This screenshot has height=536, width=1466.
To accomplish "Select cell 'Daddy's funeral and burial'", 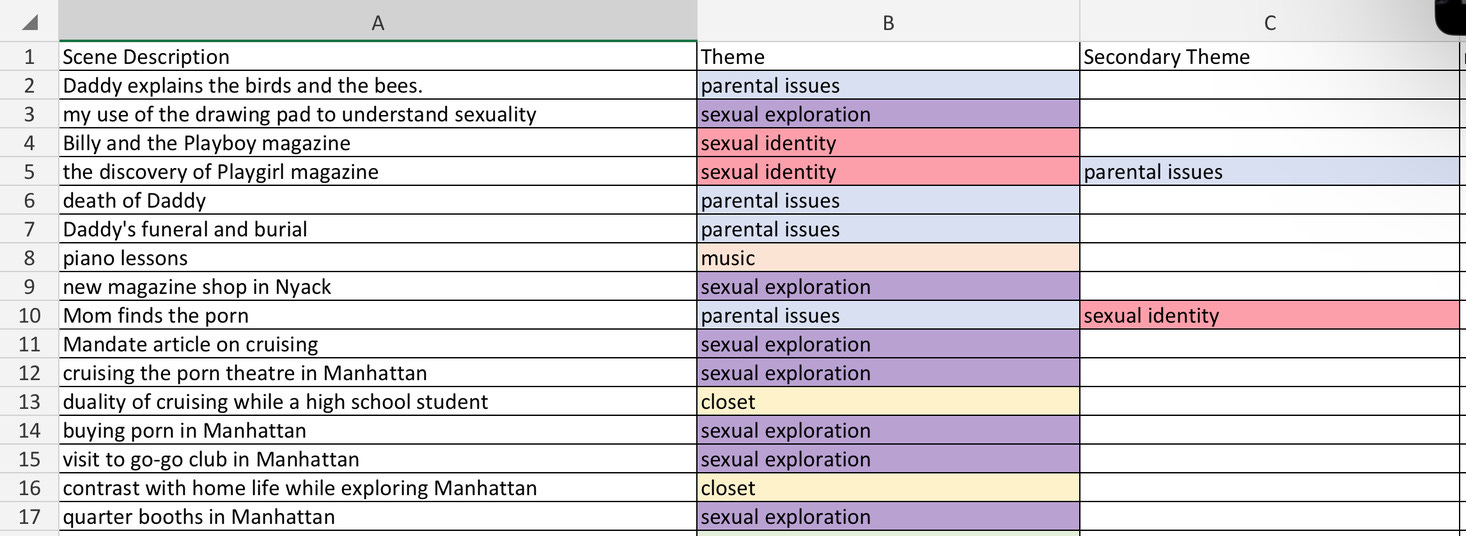I will (378, 229).
